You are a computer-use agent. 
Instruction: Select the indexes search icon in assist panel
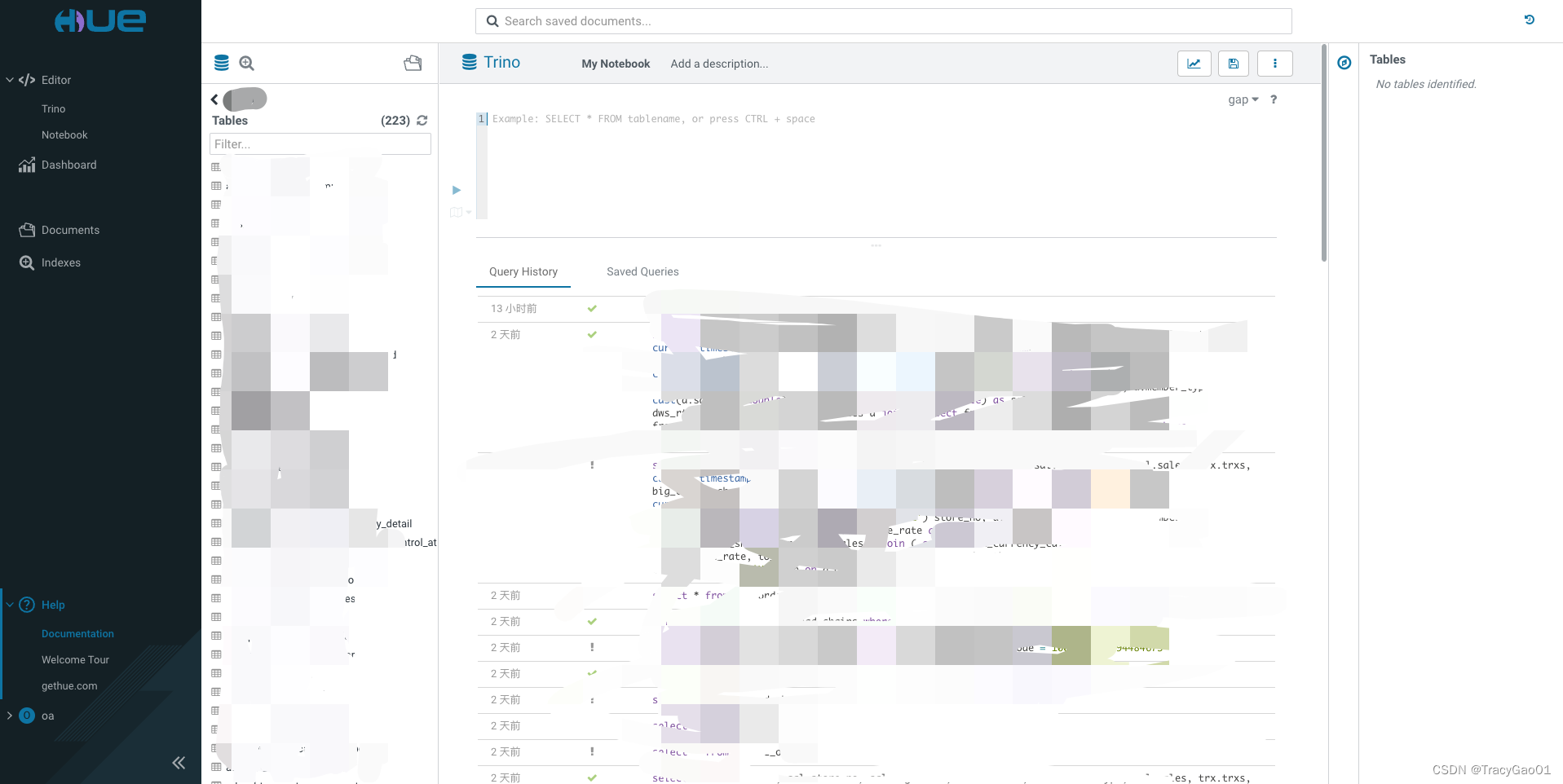[247, 63]
